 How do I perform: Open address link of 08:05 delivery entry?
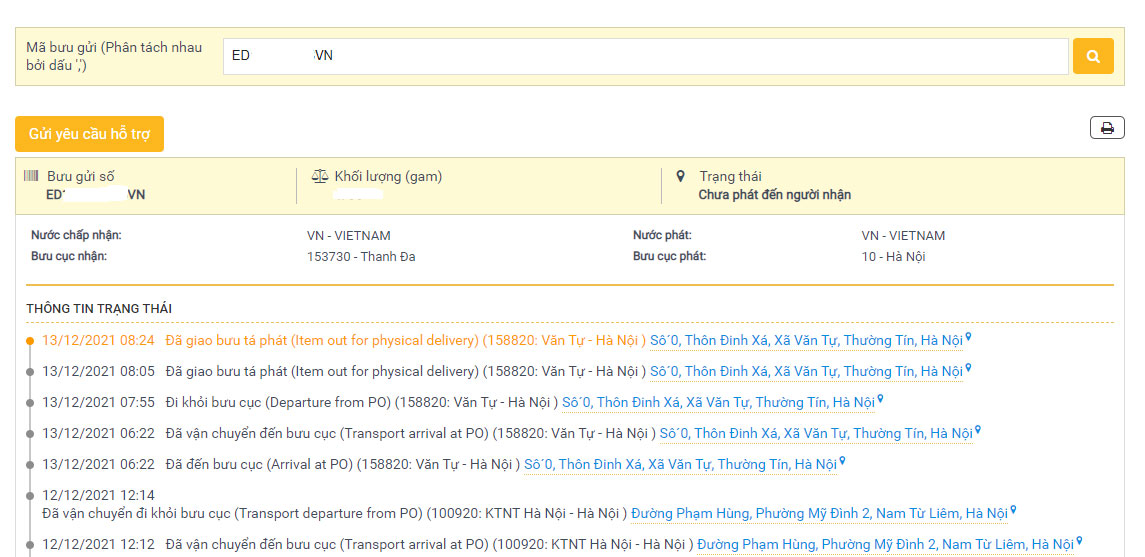[806, 372]
